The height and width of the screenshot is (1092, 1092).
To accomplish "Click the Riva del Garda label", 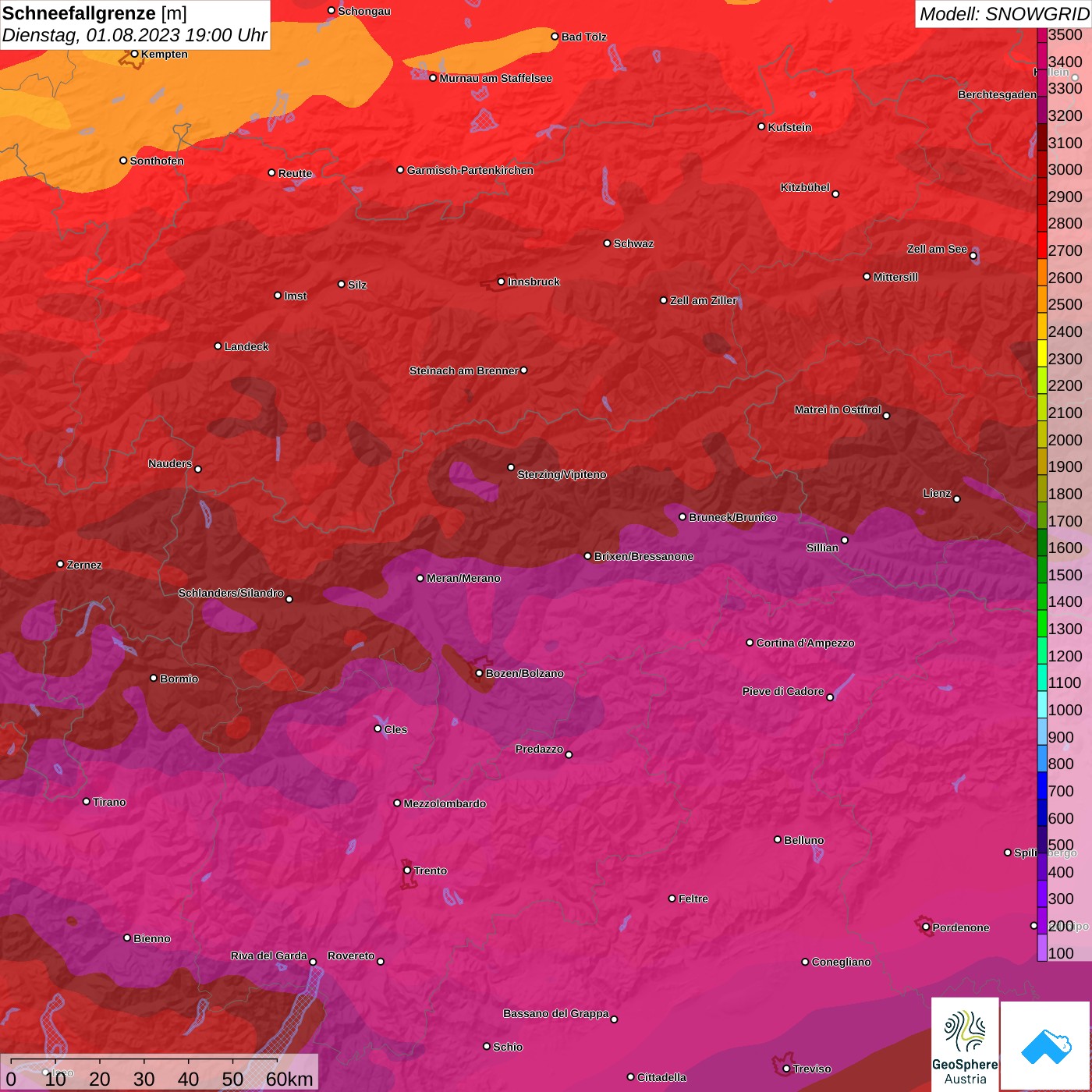I will click(269, 955).
